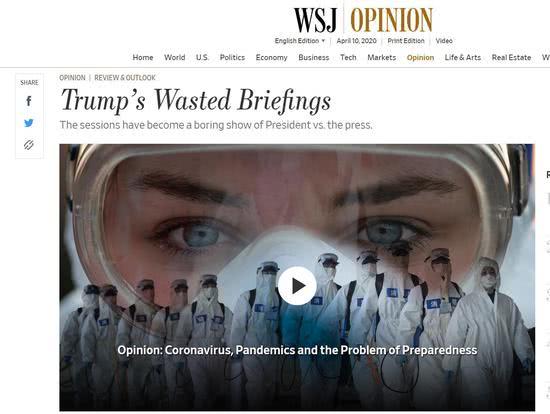The image size is (550, 414).
Task: Go to the Video section link
Action: point(444,41)
